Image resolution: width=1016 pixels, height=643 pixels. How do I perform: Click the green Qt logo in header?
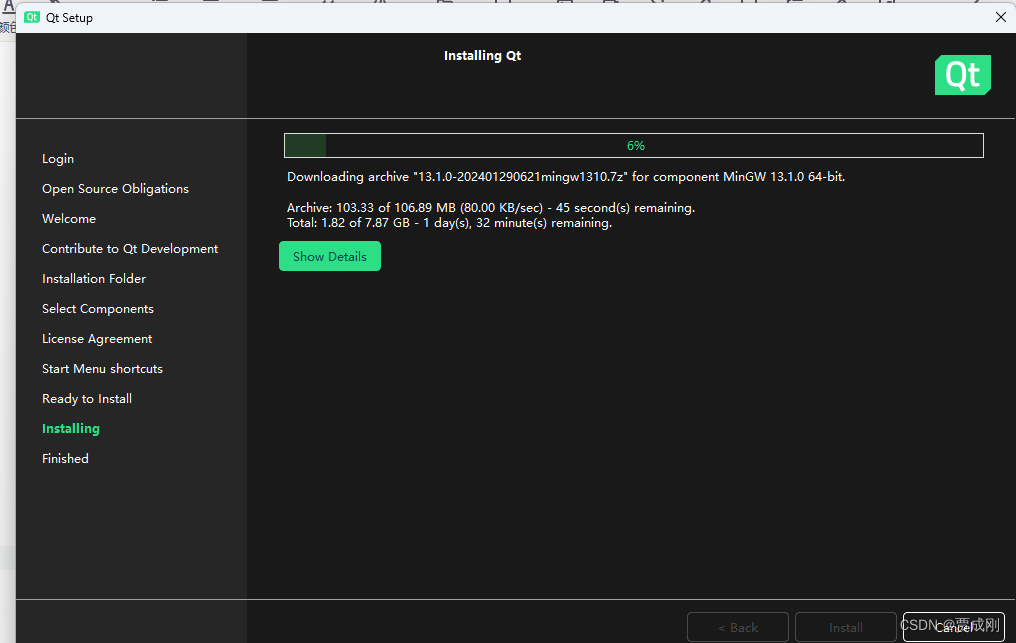coord(962,75)
